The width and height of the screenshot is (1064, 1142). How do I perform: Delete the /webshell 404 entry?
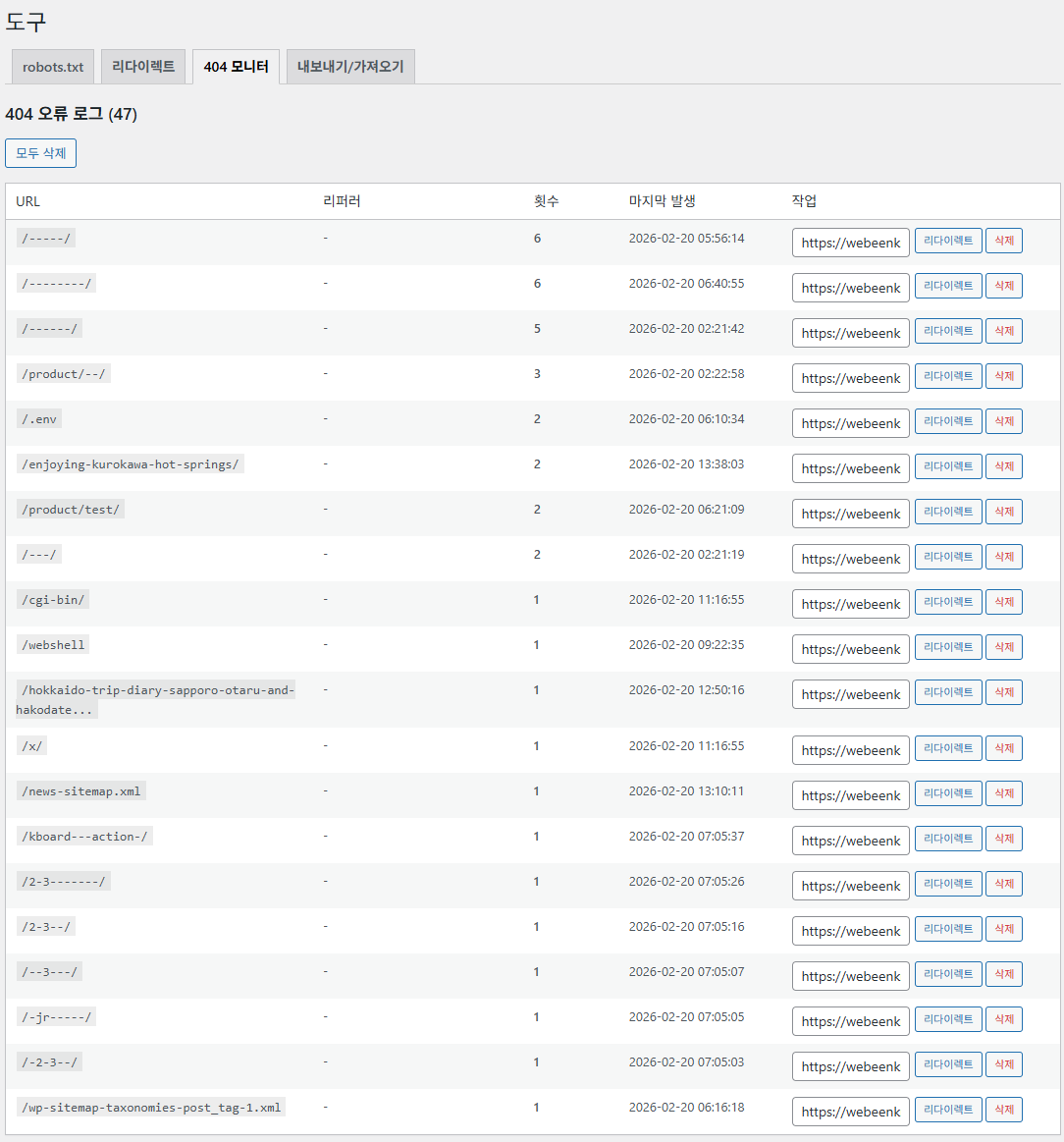tap(1003, 647)
